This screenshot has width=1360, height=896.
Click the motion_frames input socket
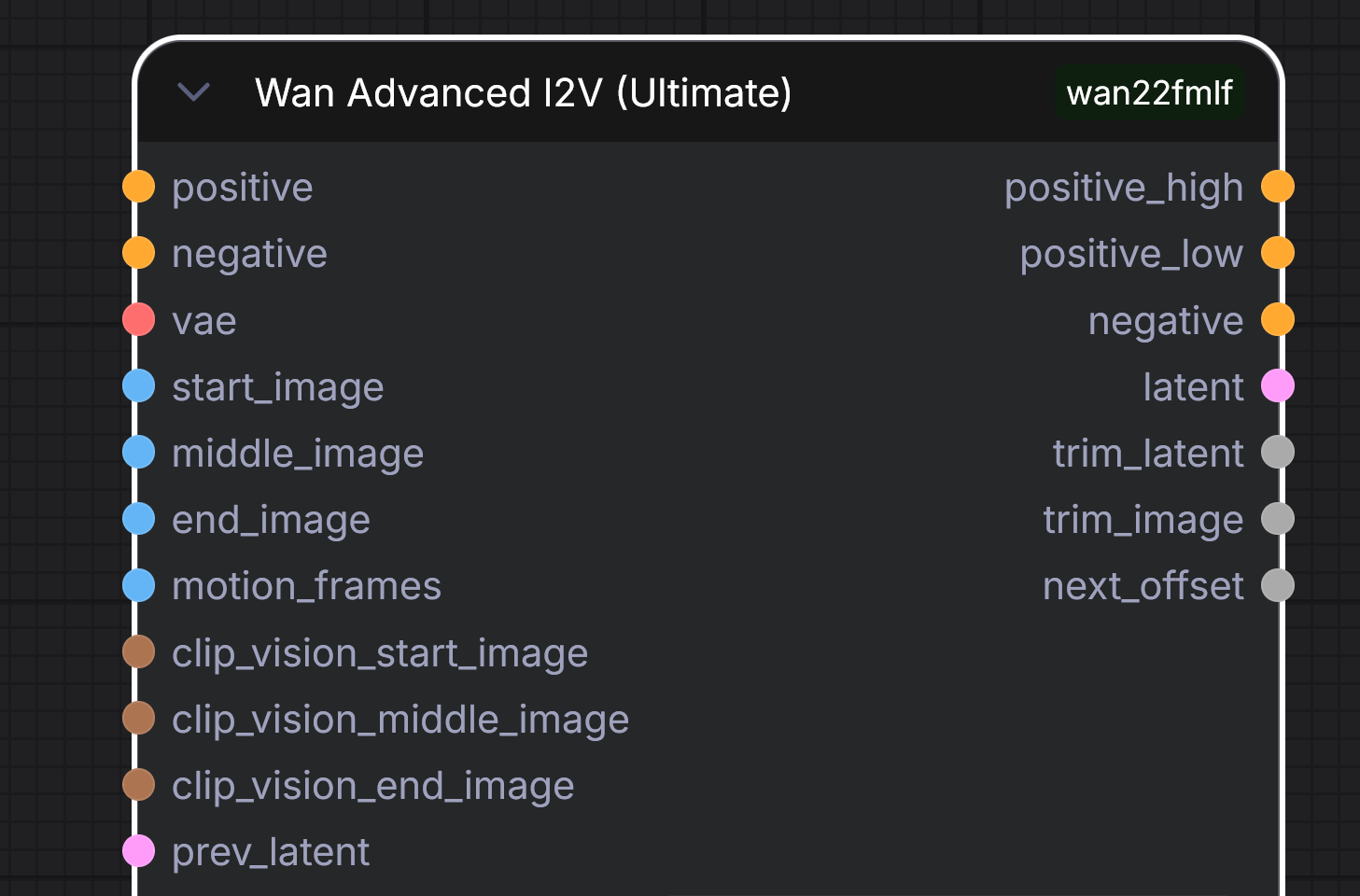tap(139, 585)
